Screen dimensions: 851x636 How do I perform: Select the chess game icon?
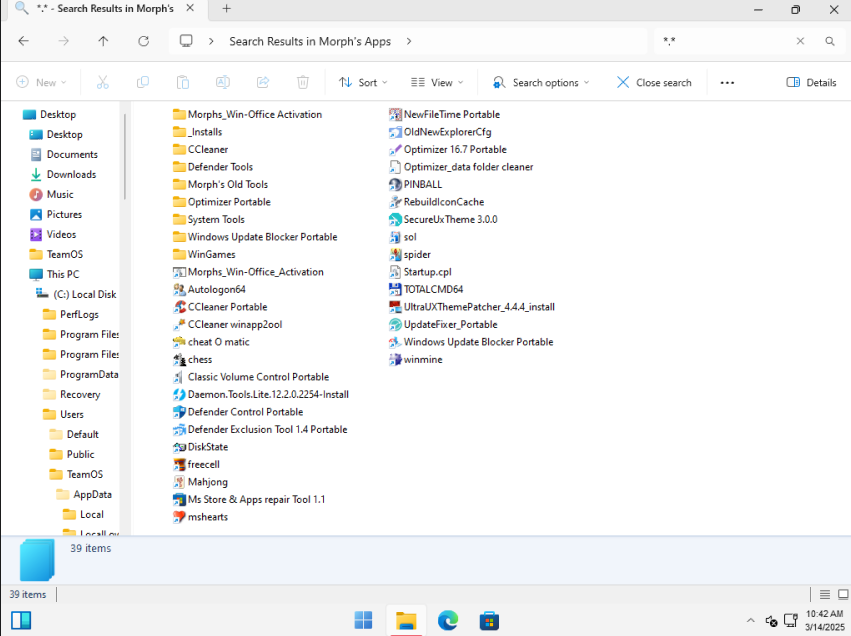tap(179, 360)
